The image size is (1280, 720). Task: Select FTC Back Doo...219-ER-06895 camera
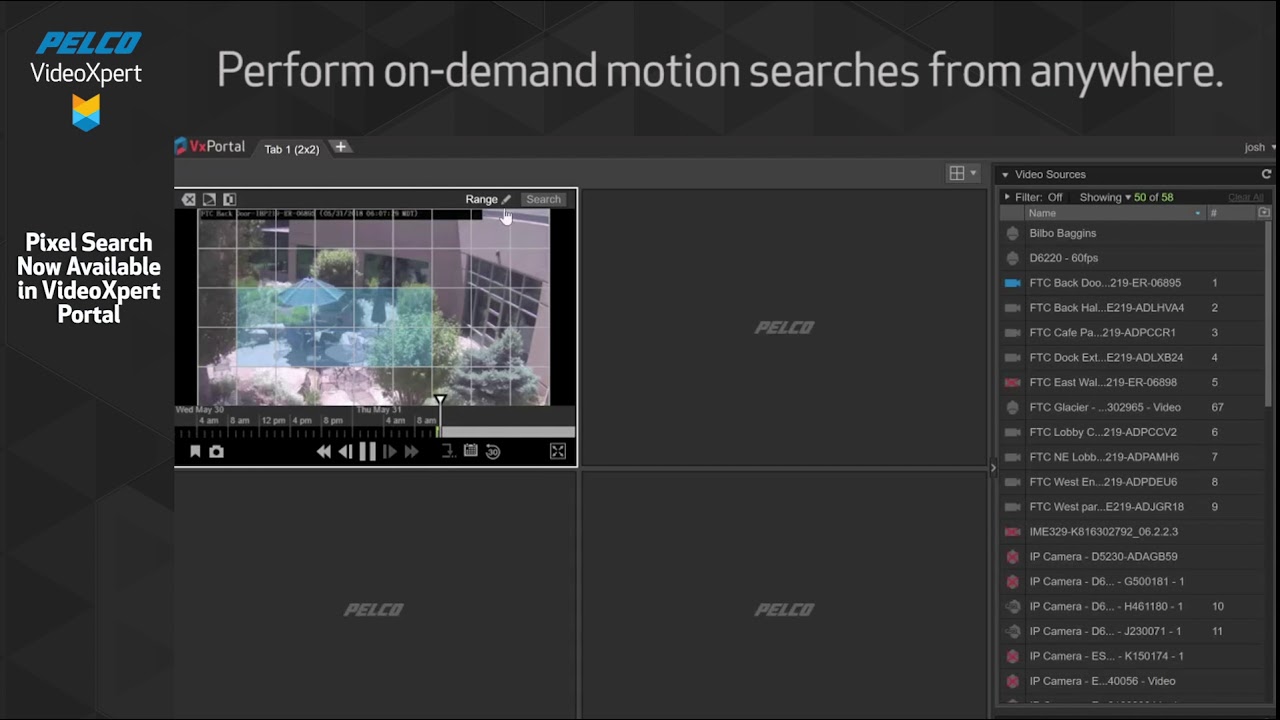[x=1132, y=283]
